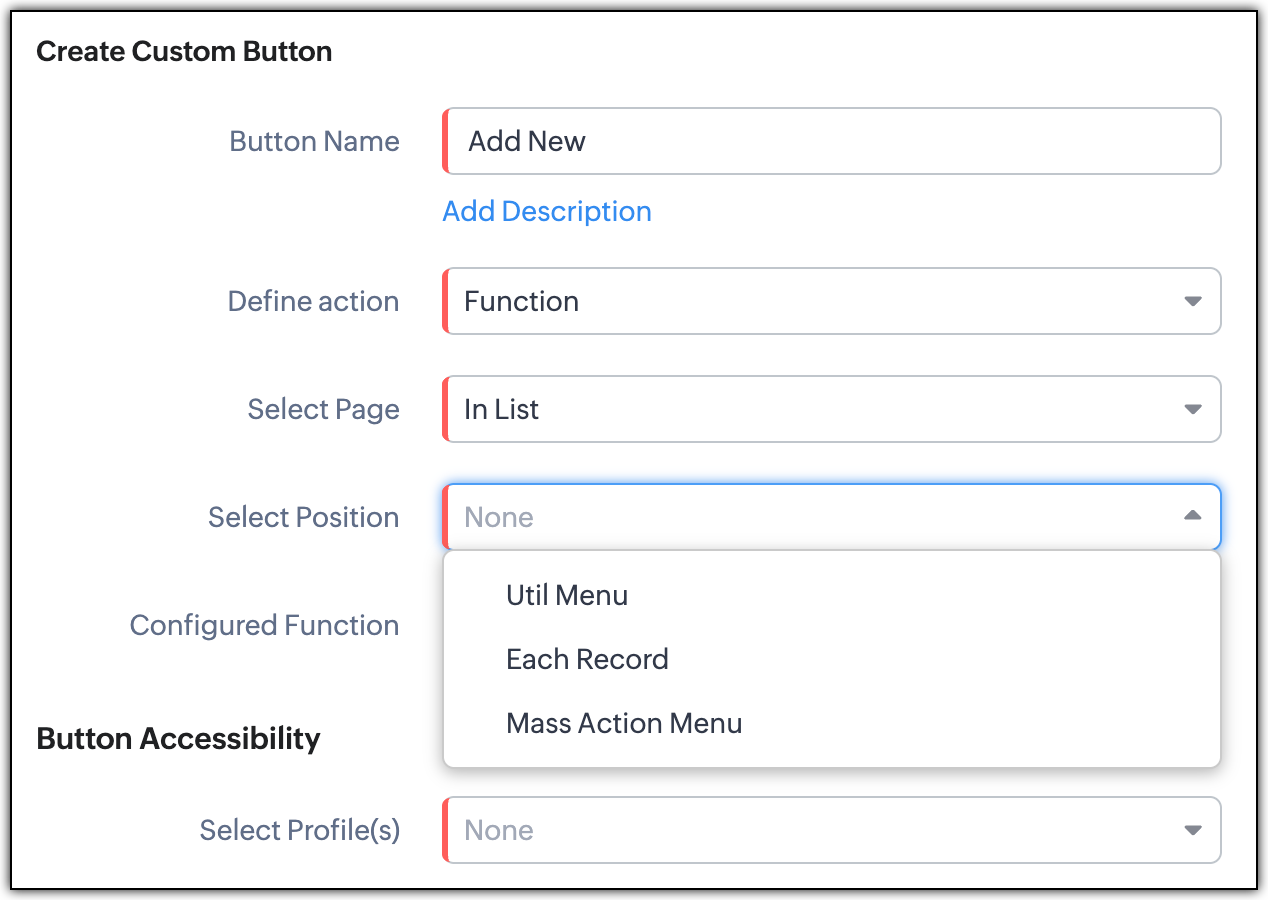Choose the Util Menu option
Viewport: 1268px width, 900px height.
(x=567, y=595)
